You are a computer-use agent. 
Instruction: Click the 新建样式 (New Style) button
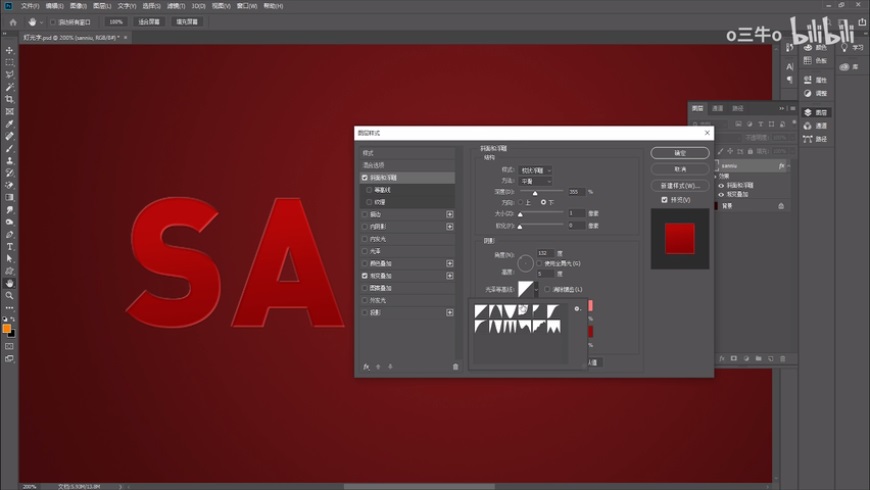[x=679, y=185]
